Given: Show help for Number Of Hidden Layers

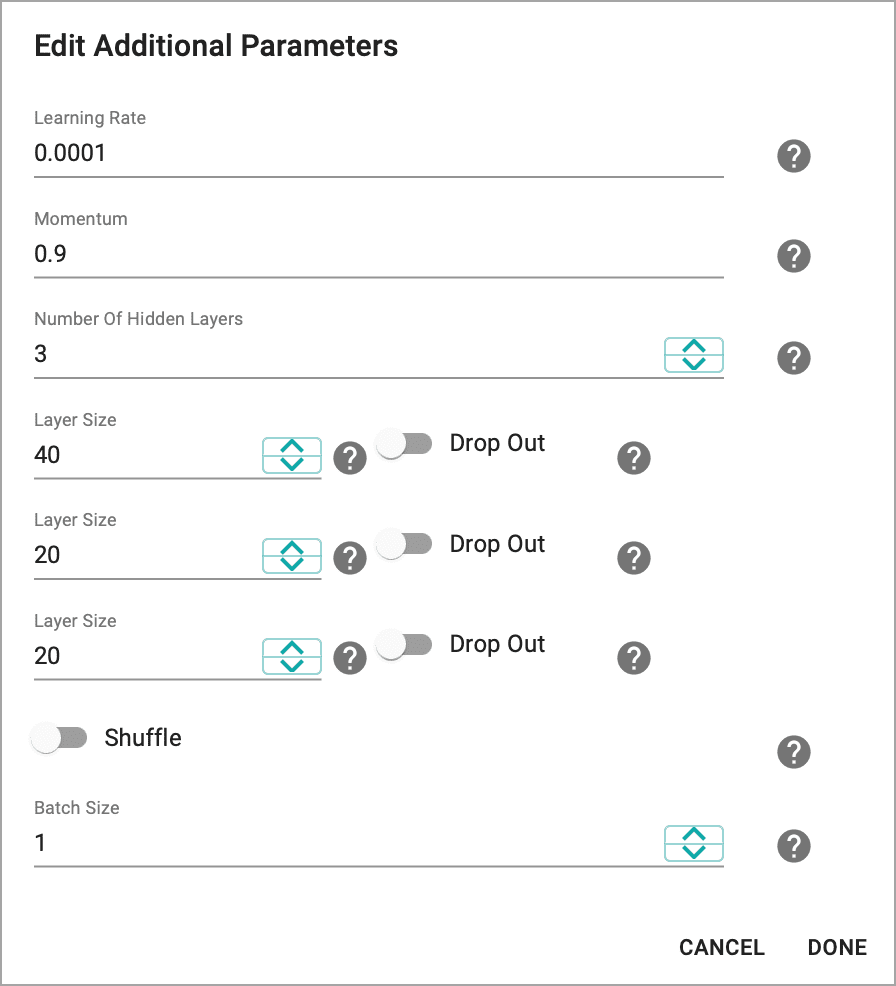Looking at the screenshot, I should [x=794, y=358].
